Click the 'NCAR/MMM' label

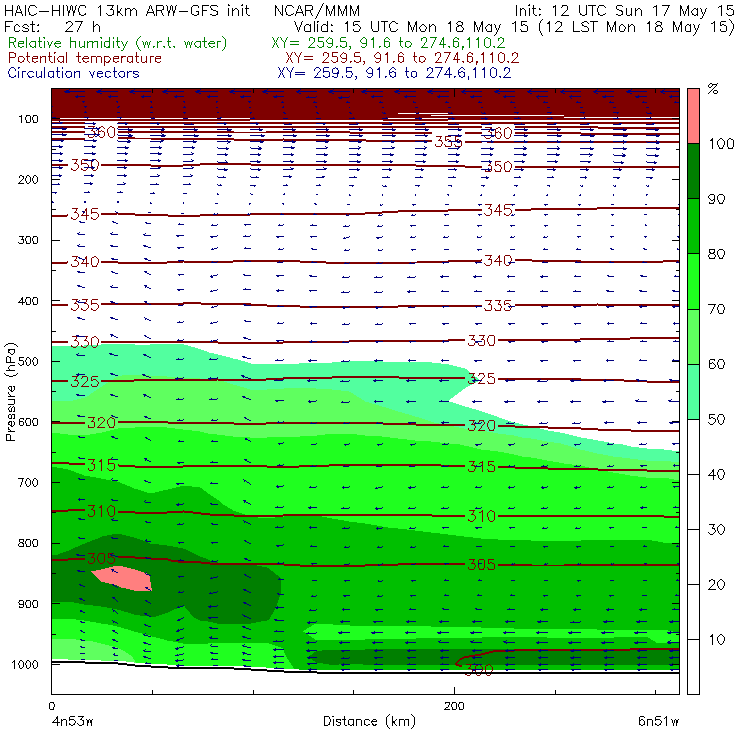tap(317, 10)
